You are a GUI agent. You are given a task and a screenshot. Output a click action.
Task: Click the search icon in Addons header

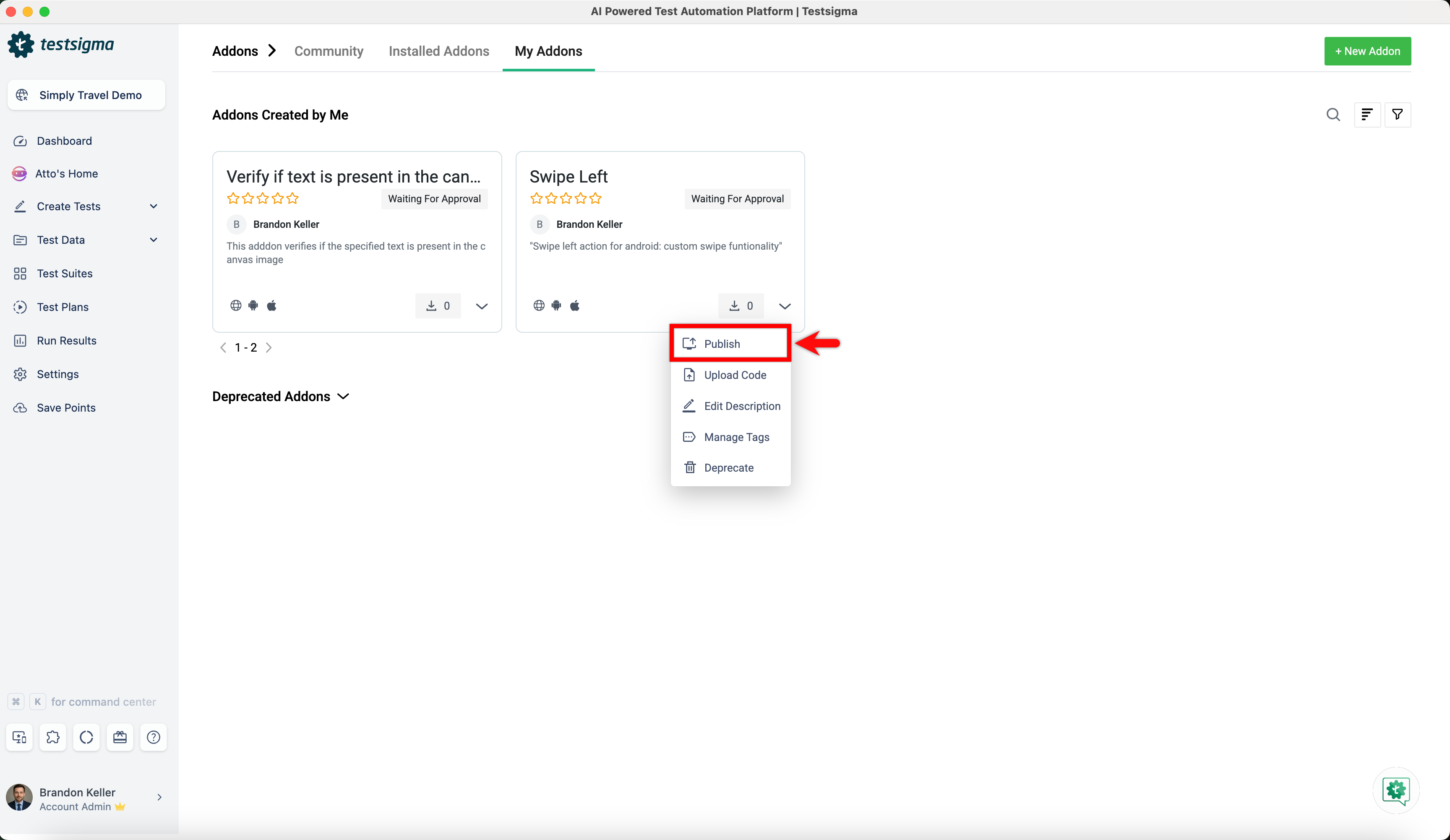point(1333,115)
